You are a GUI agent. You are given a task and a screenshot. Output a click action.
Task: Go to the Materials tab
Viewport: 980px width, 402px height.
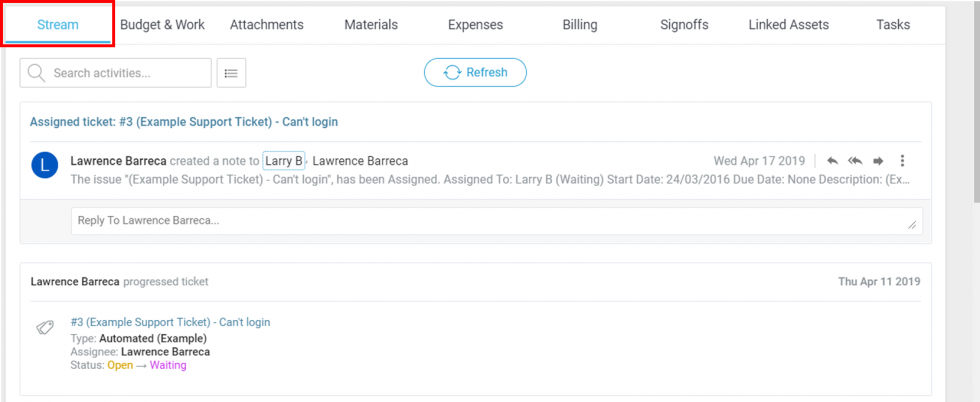(370, 25)
